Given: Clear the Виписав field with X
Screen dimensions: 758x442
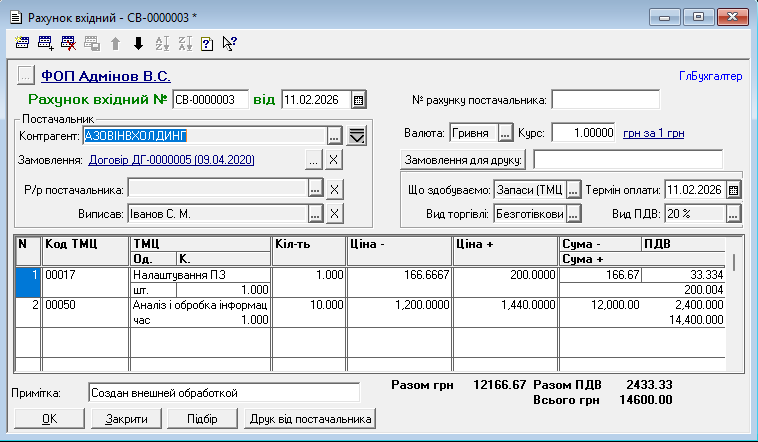Looking at the screenshot, I should (334, 213).
